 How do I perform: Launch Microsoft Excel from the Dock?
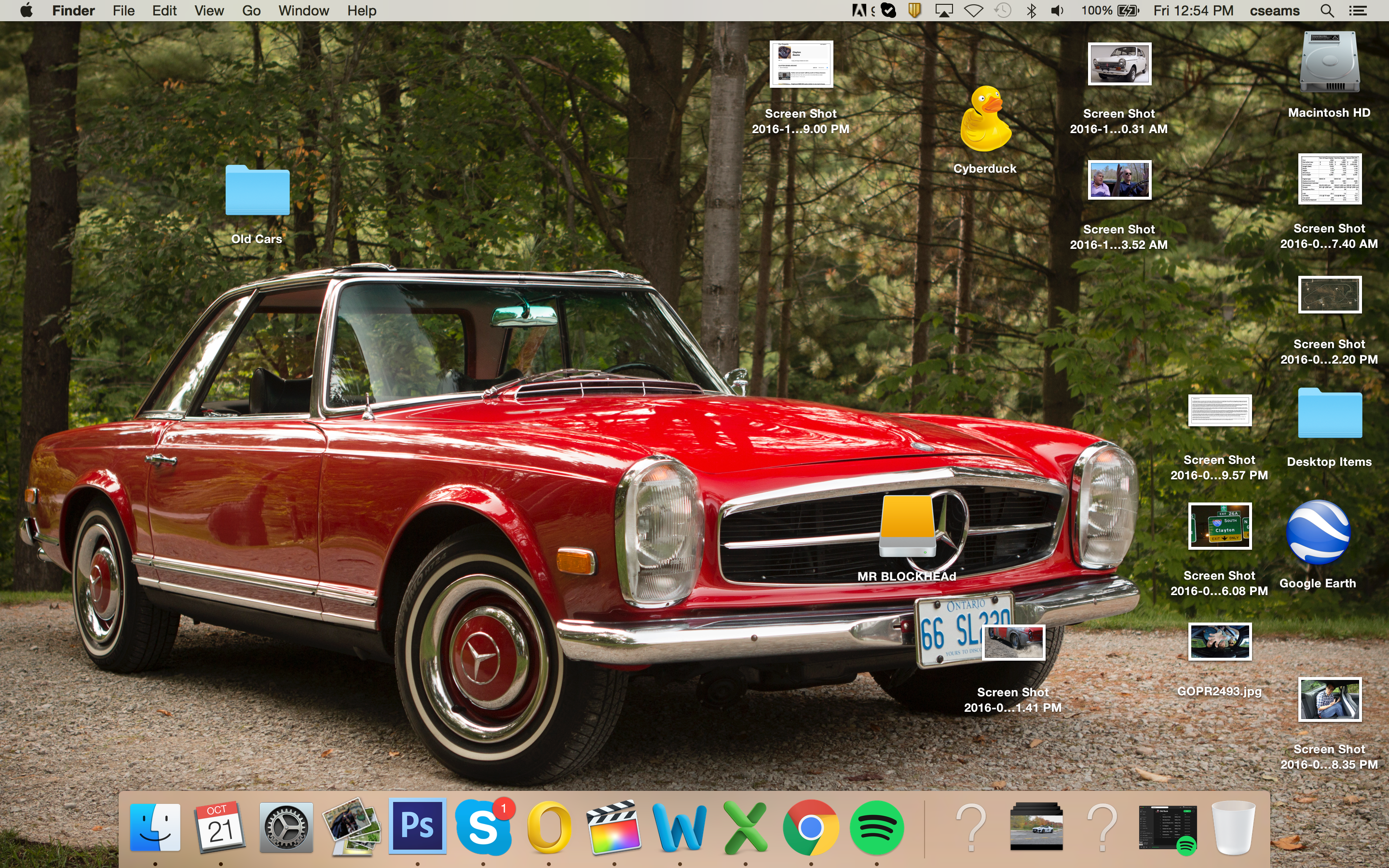coord(746,827)
